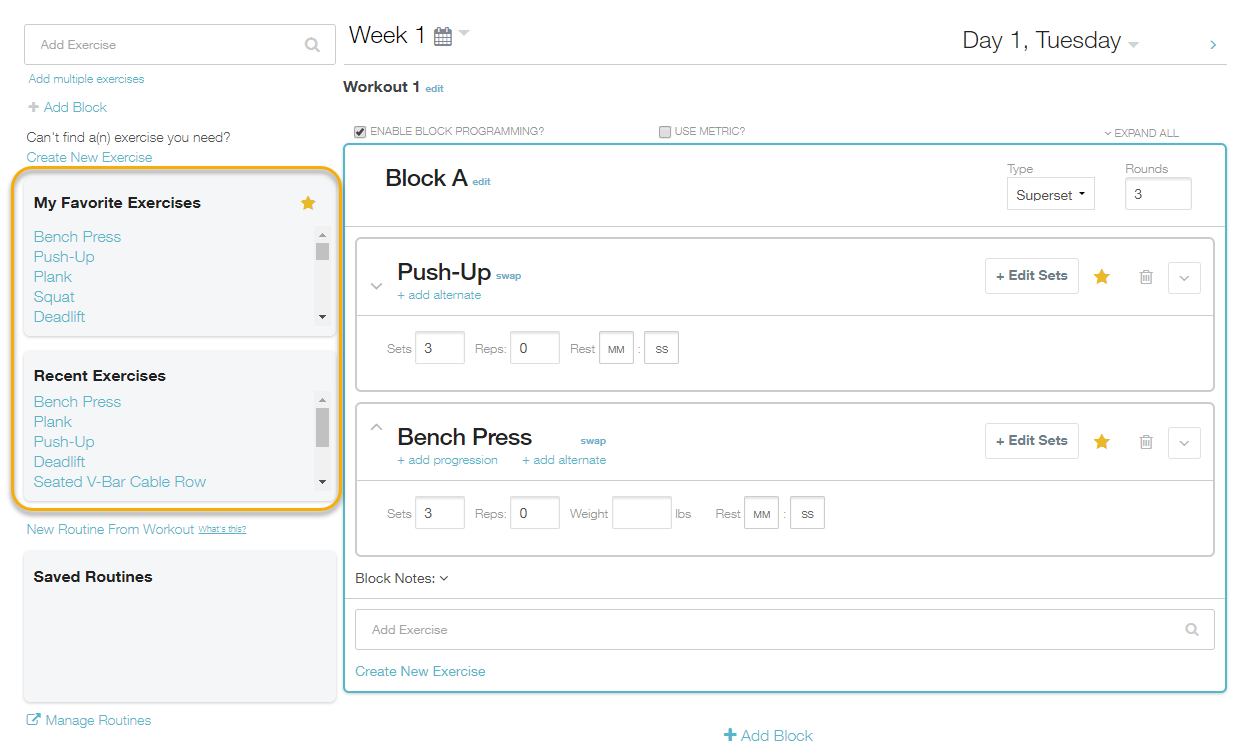The image size is (1246, 747).
Task: Click the Rounds input field
Action: pyautogui.click(x=1158, y=194)
